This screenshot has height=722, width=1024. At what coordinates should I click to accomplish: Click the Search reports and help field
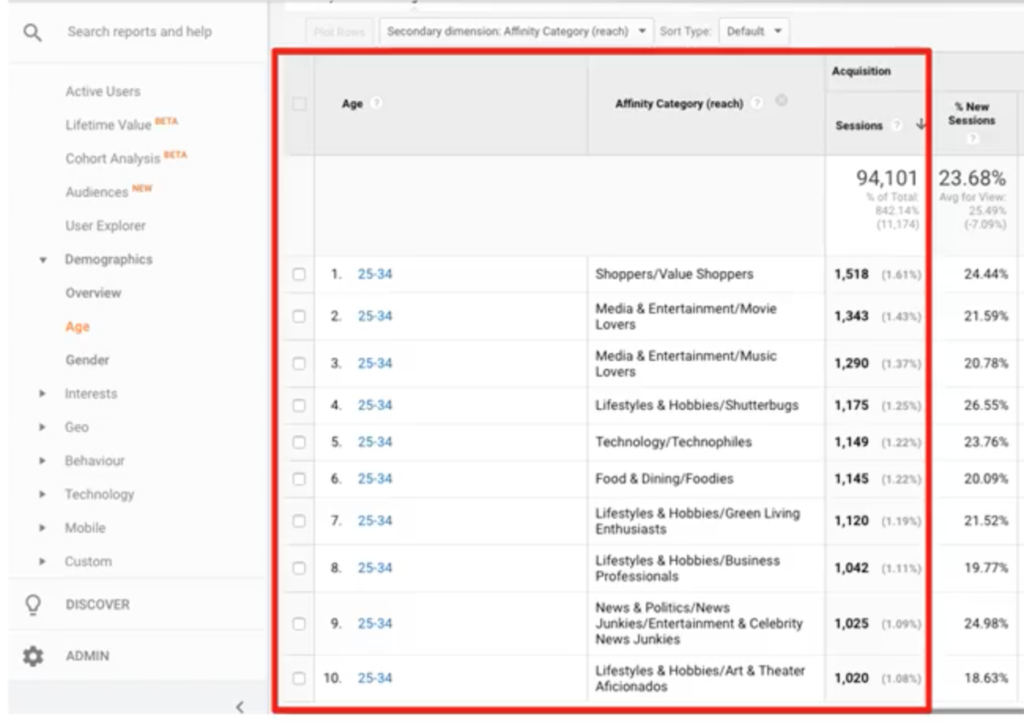[x=139, y=32]
